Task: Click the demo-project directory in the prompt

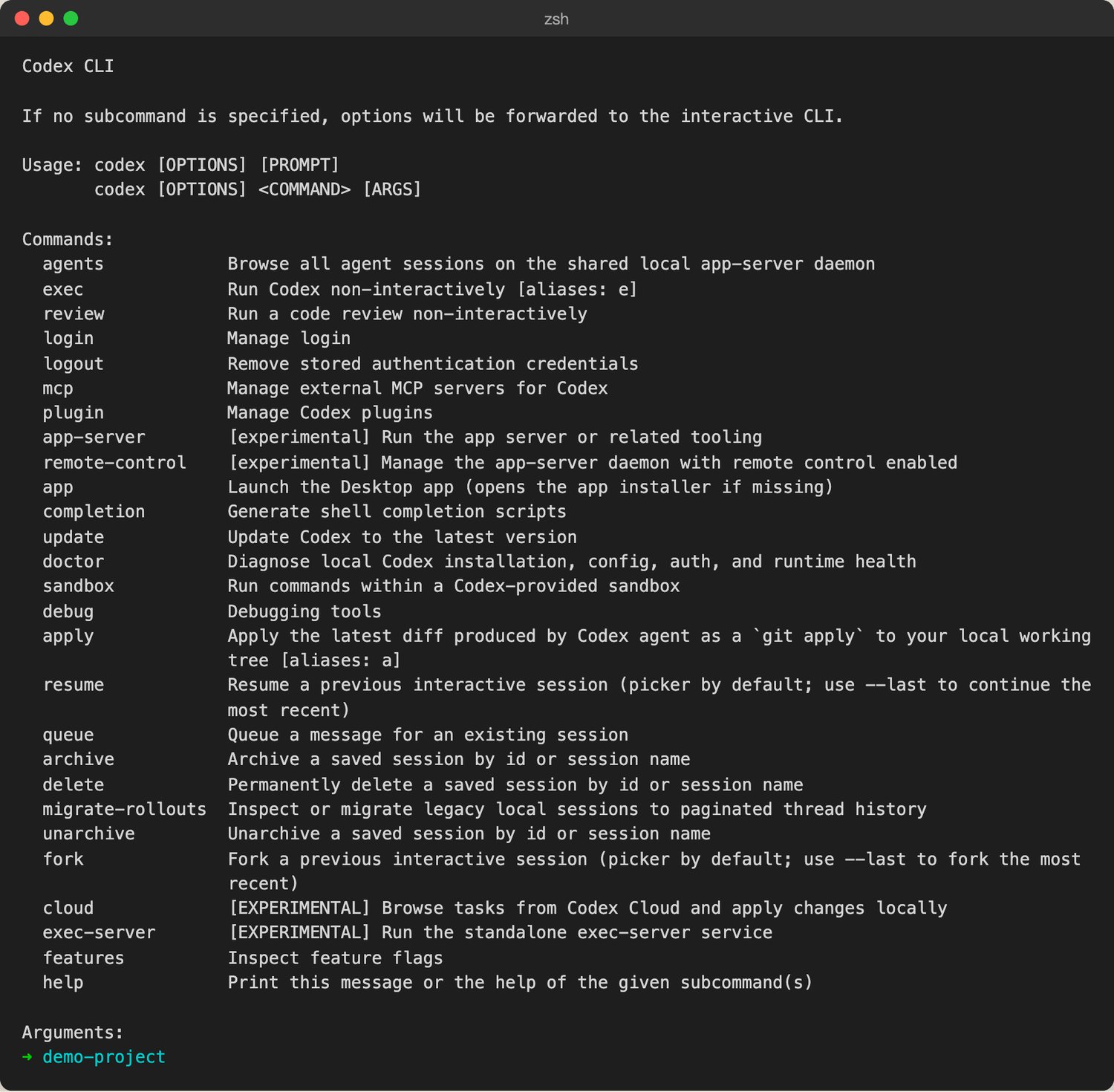Action: (104, 1056)
